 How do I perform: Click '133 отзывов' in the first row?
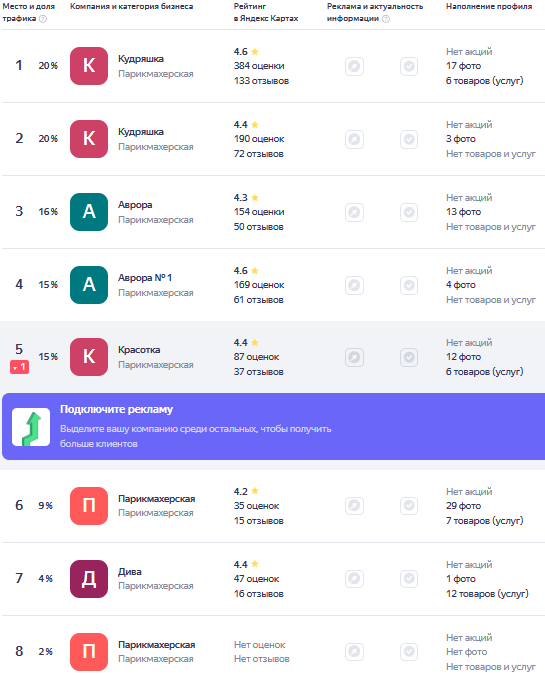coord(261,81)
